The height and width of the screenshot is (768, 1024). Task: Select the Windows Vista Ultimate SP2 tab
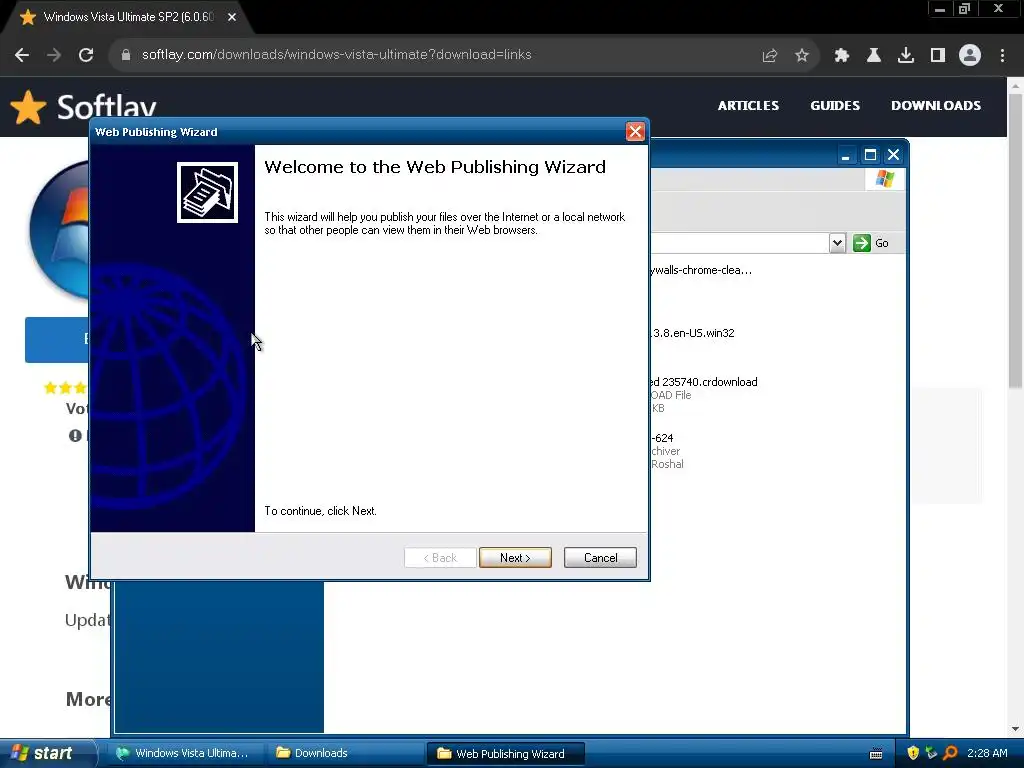point(128,17)
